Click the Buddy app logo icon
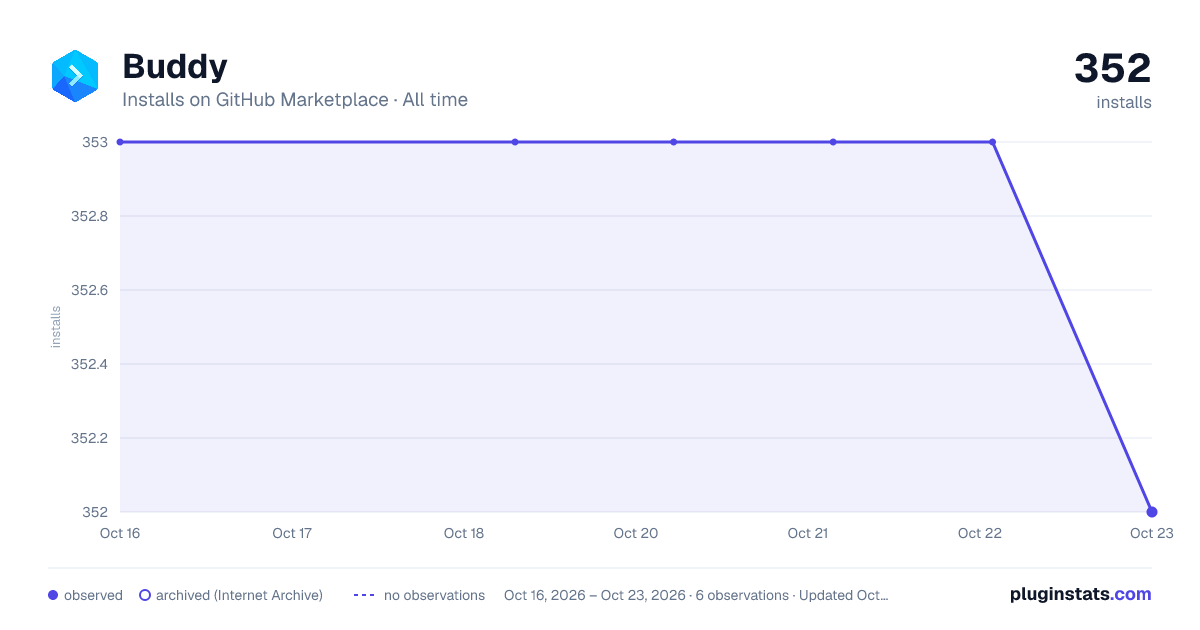The width and height of the screenshot is (1200, 630). pos(75,76)
